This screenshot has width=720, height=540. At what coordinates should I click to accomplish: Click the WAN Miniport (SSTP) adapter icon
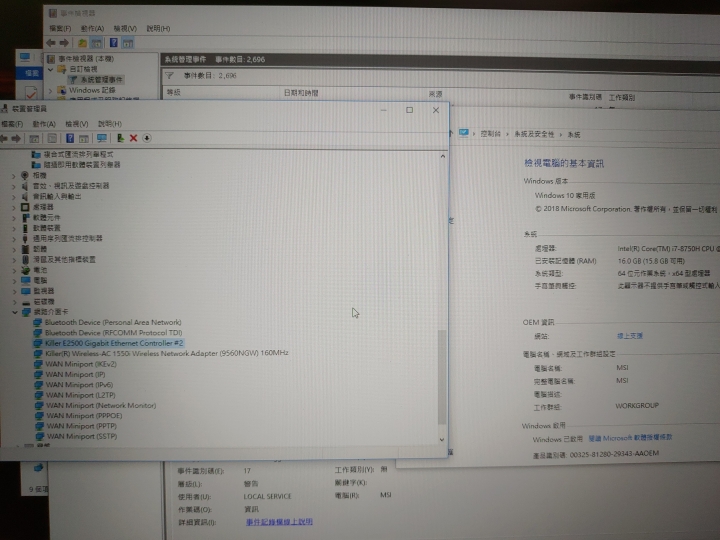pos(40,436)
